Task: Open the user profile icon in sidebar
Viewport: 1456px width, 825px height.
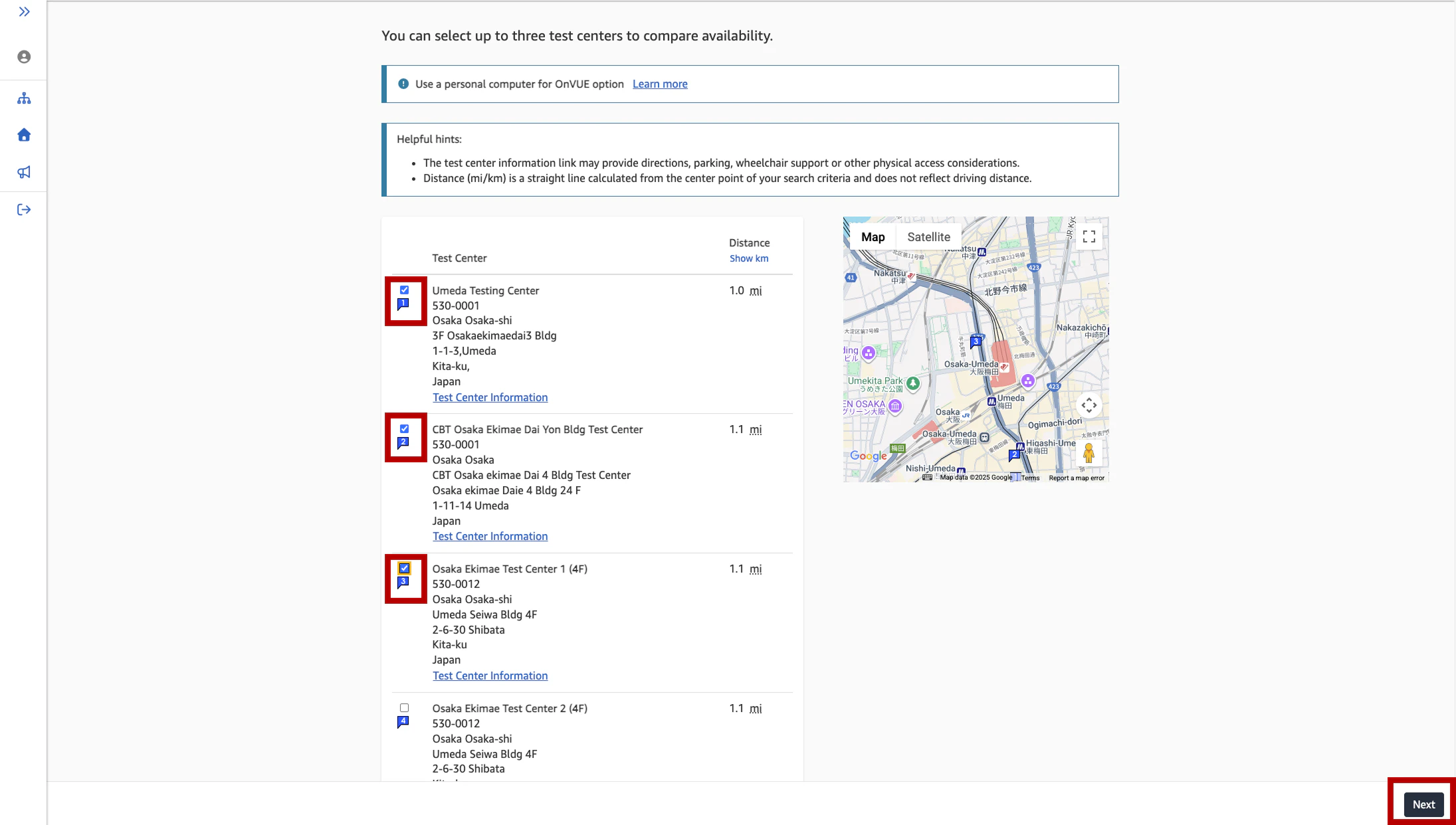Action: 24,57
